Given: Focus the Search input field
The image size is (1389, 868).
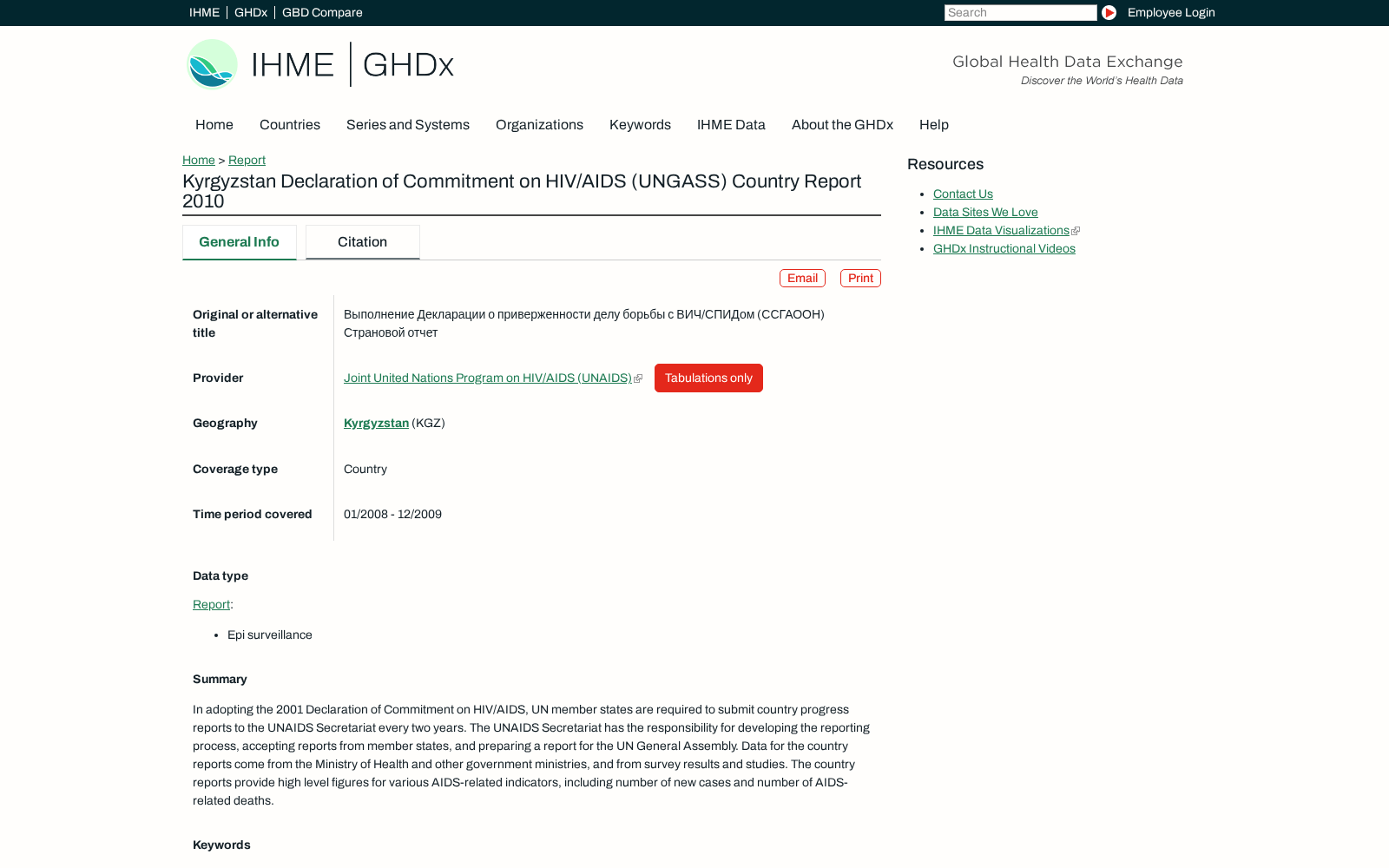Looking at the screenshot, I should [1021, 13].
